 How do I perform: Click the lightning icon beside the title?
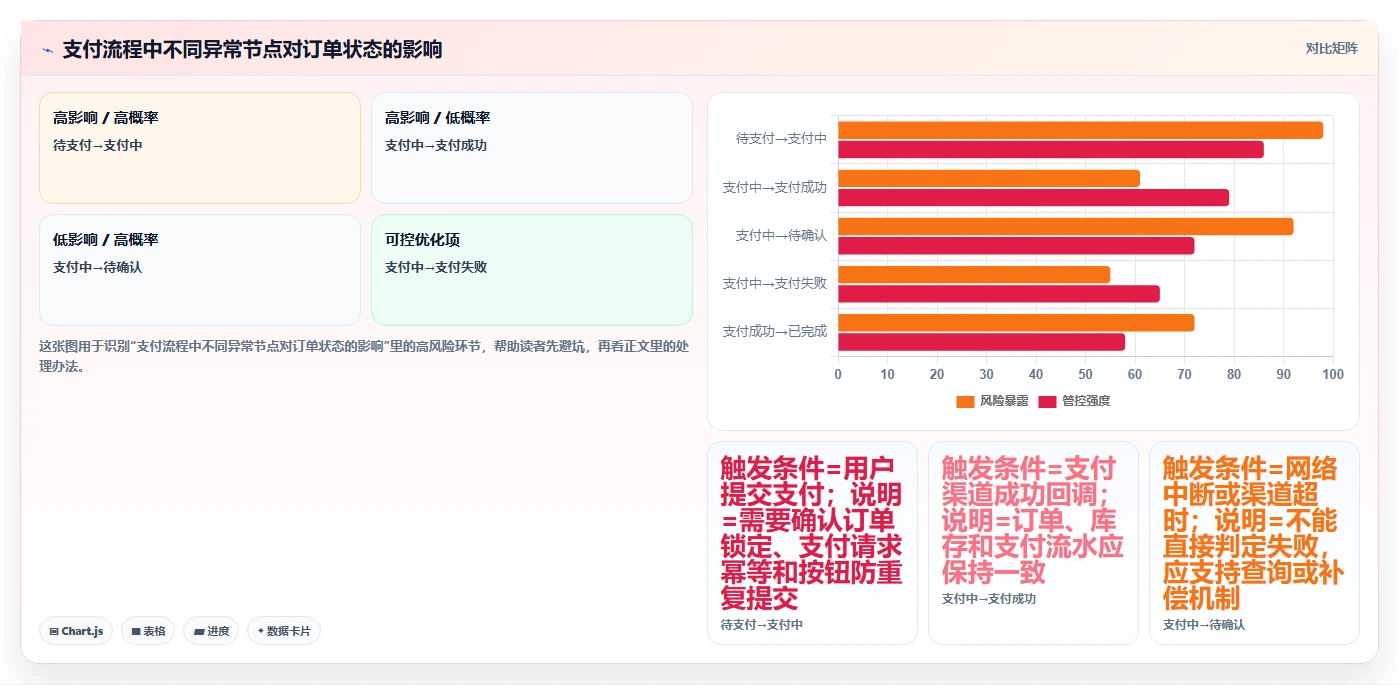[x=47, y=50]
